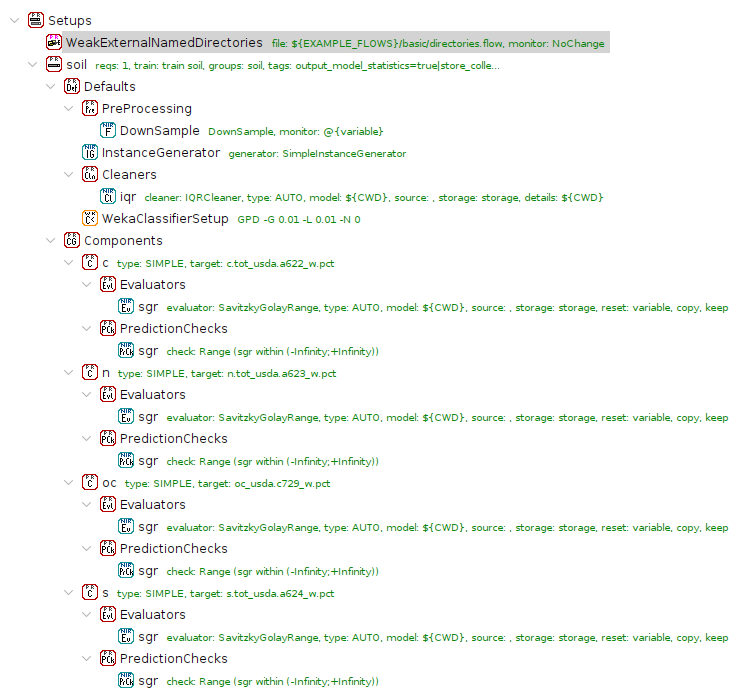This screenshot has height=700, width=740.
Task: Collapse component oc node
Action: (68, 482)
